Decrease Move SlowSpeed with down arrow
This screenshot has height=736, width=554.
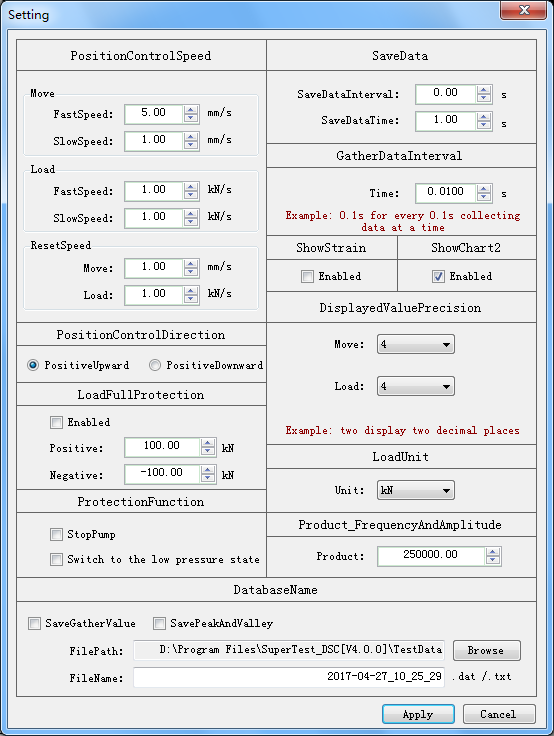tap(191, 145)
